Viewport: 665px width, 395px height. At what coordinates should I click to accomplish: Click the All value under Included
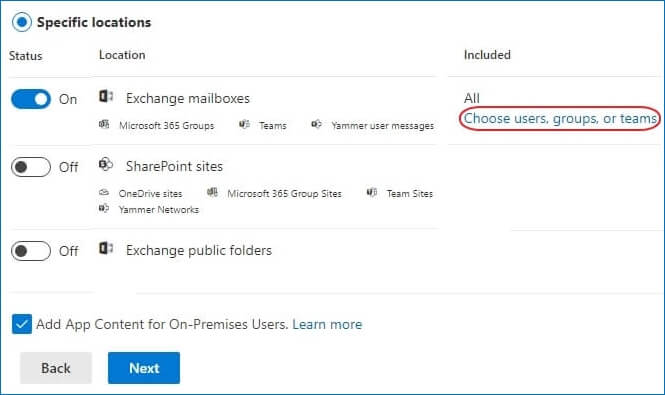point(472,98)
